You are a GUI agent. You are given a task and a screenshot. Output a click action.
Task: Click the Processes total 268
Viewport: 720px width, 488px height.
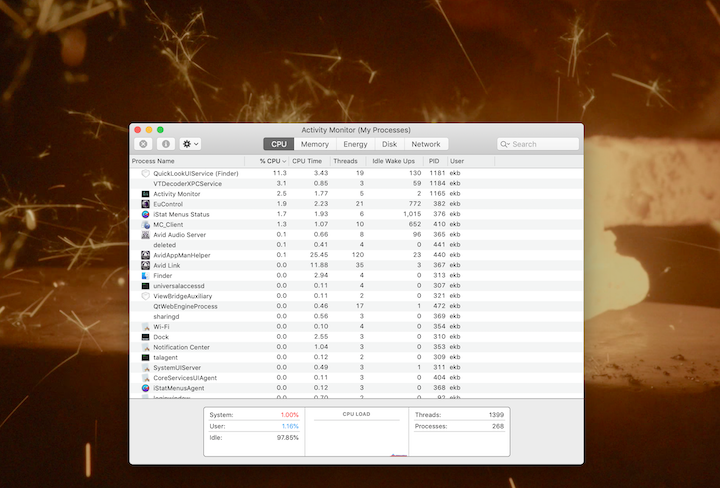tap(498, 426)
